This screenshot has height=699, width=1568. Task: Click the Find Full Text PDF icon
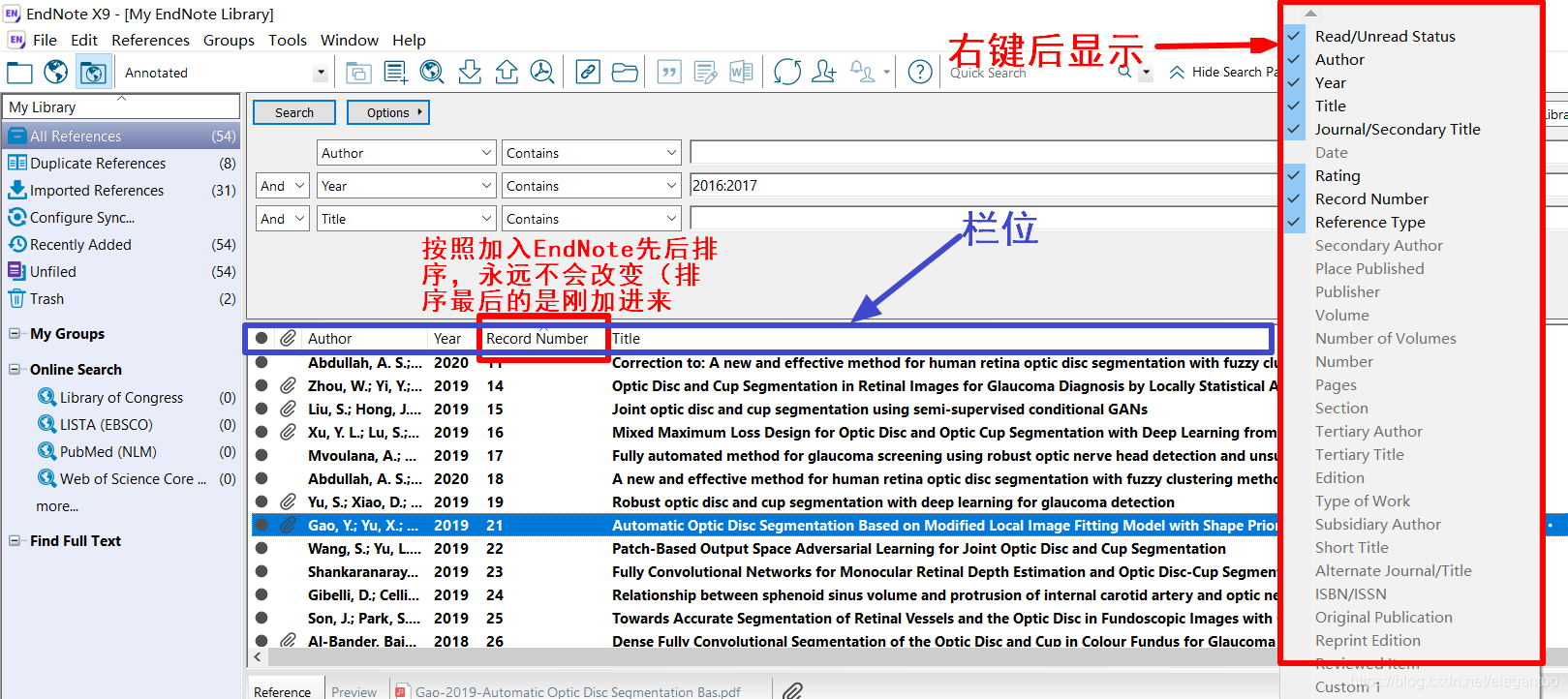click(x=542, y=73)
